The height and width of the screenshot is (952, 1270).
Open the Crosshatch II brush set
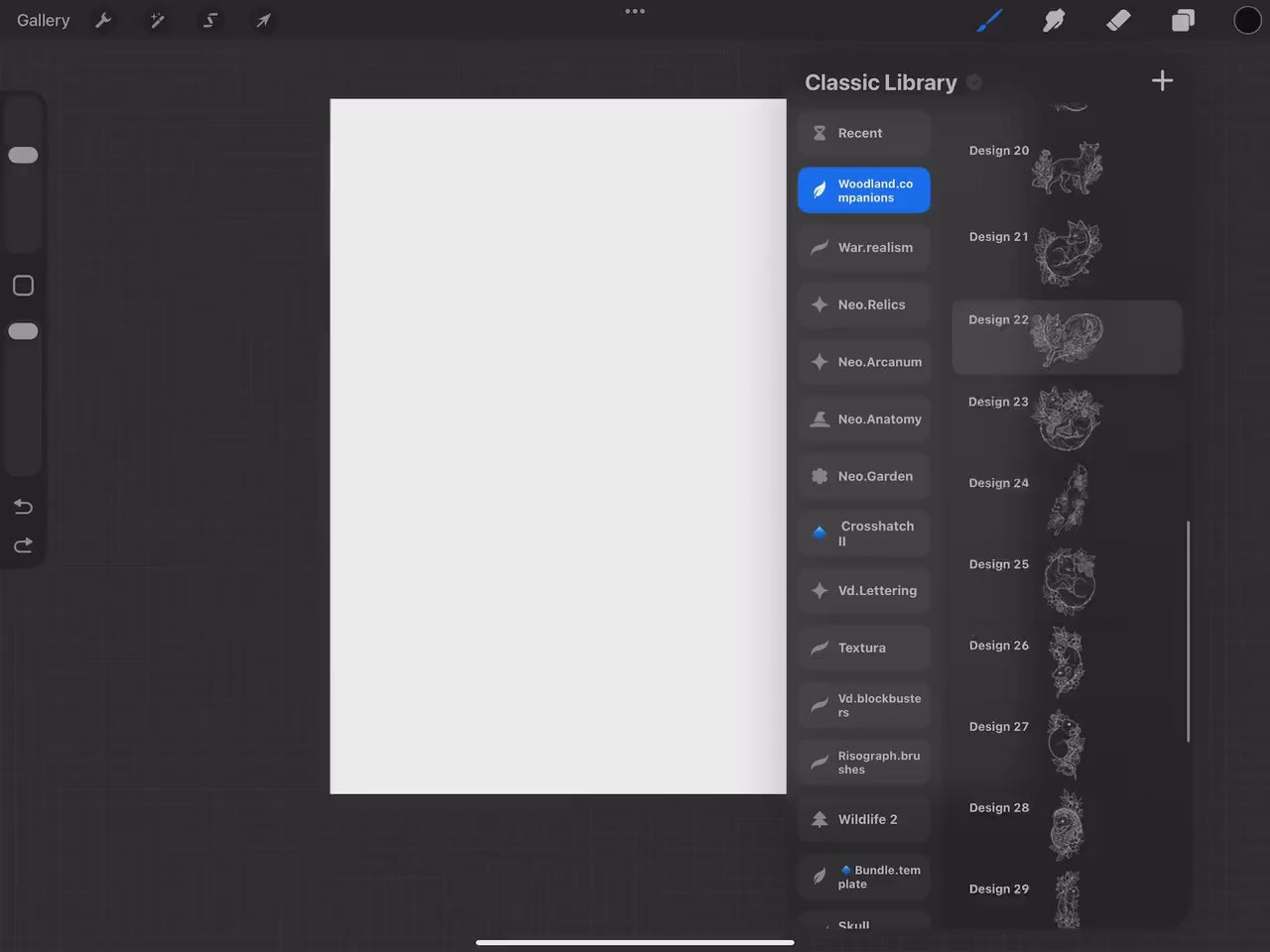(864, 534)
